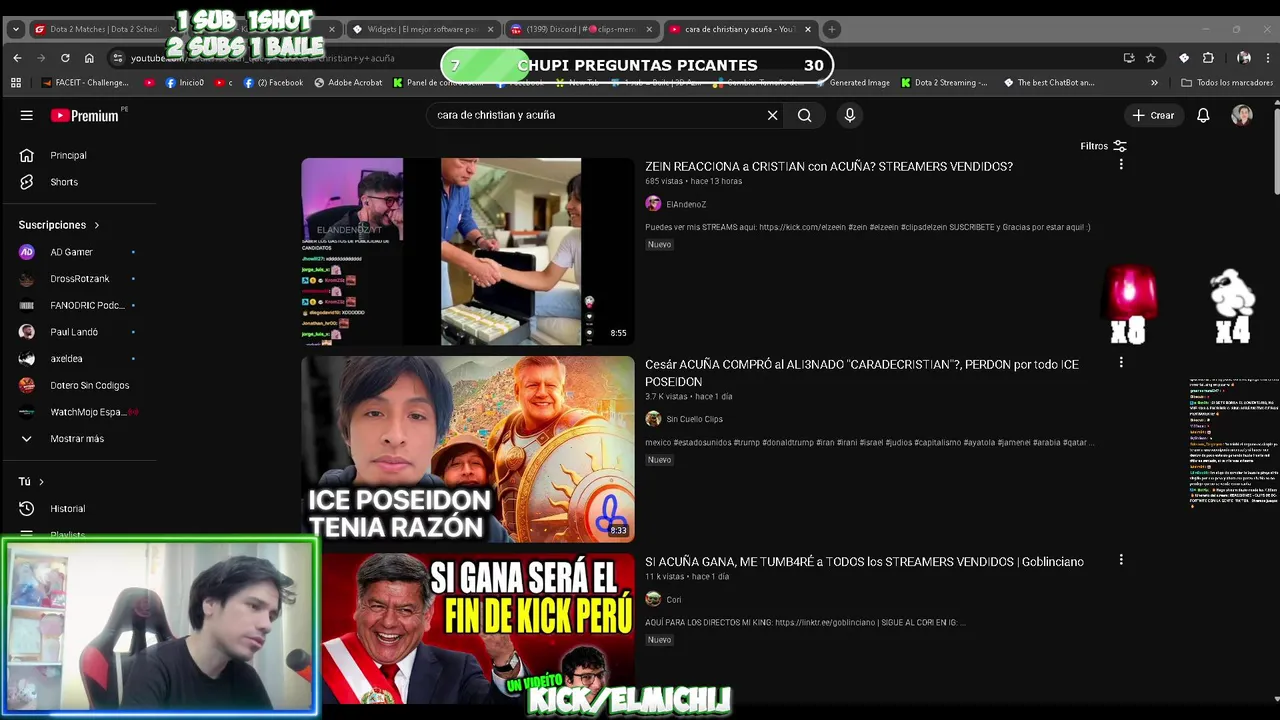Click the browser home icon
Screen dimensions: 1280x720
(89, 58)
